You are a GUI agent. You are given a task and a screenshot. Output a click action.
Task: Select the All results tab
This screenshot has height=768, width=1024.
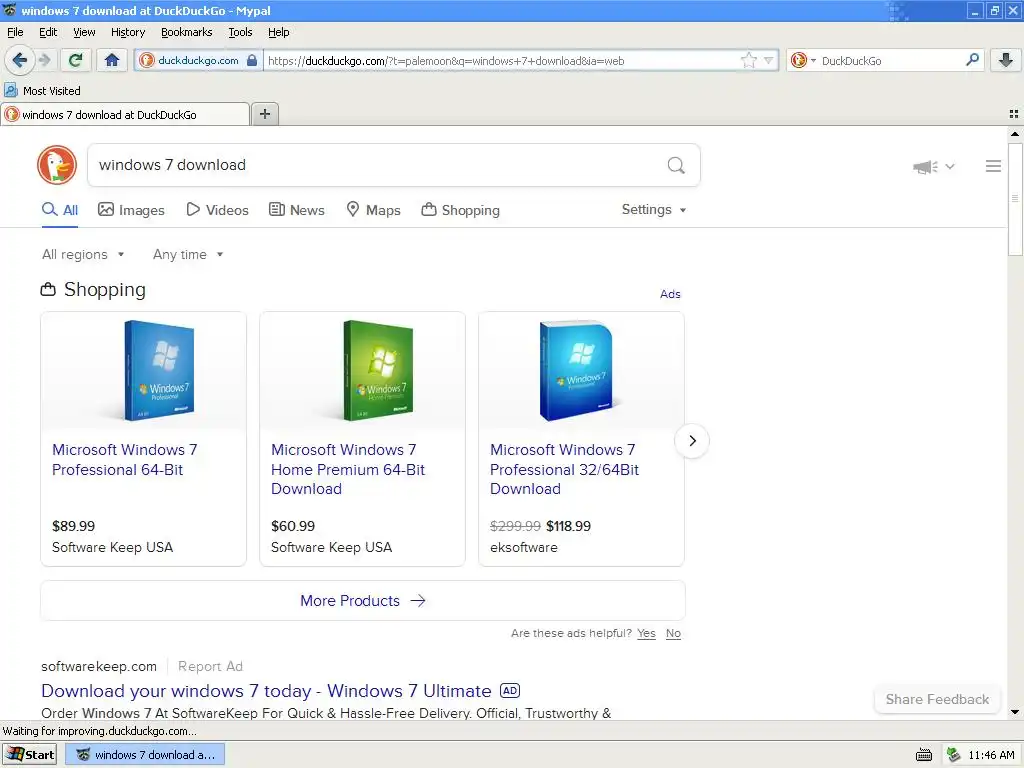[60, 210]
